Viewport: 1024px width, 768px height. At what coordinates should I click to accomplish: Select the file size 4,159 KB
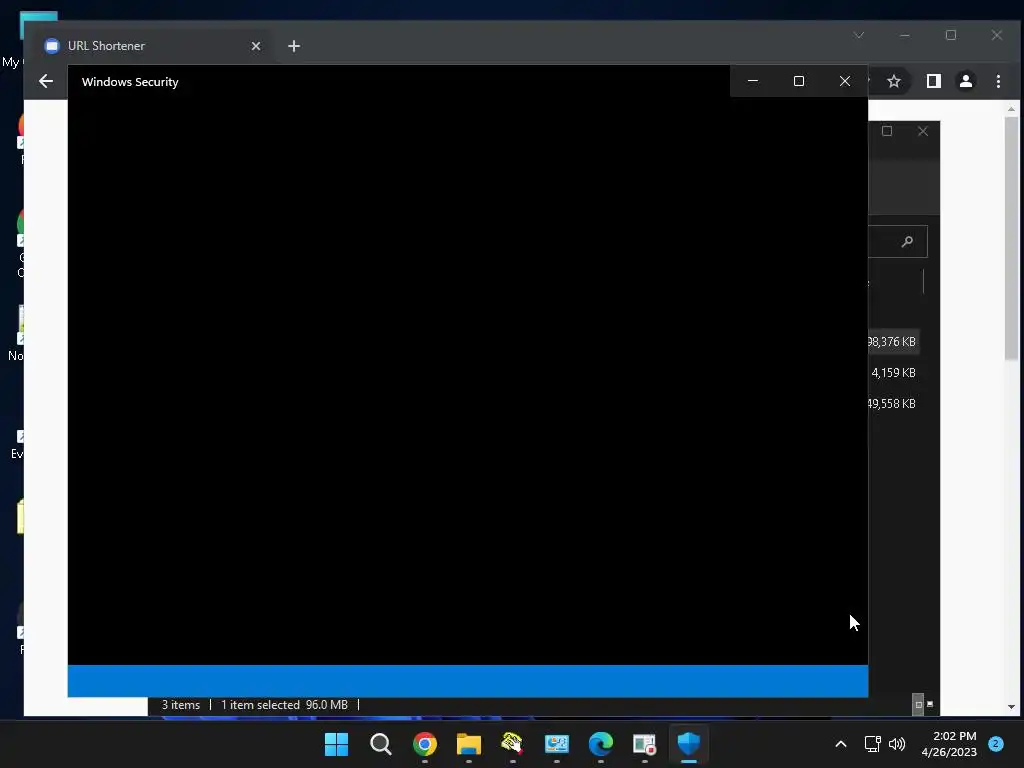893,372
